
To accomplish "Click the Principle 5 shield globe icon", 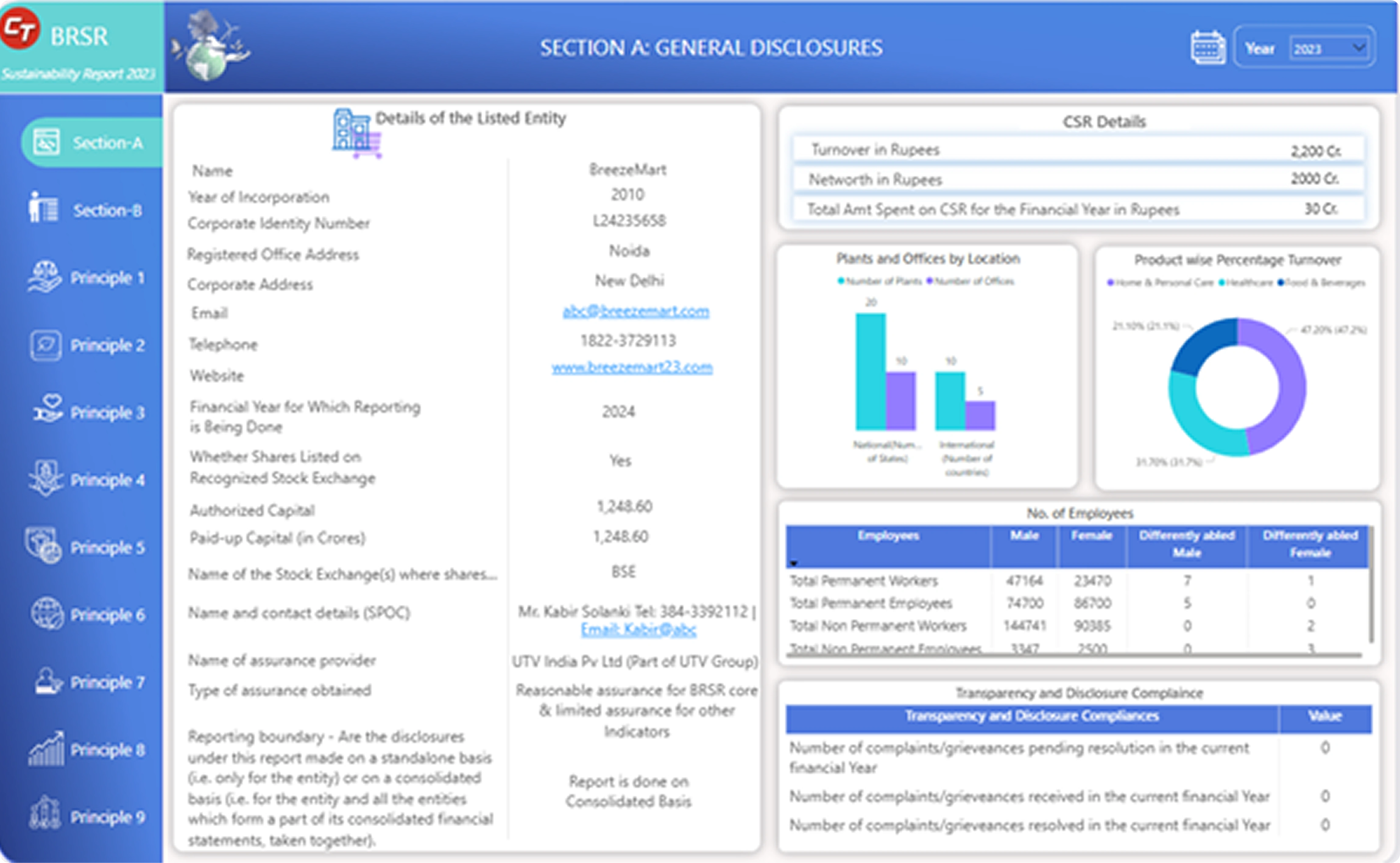I will coord(43,546).
